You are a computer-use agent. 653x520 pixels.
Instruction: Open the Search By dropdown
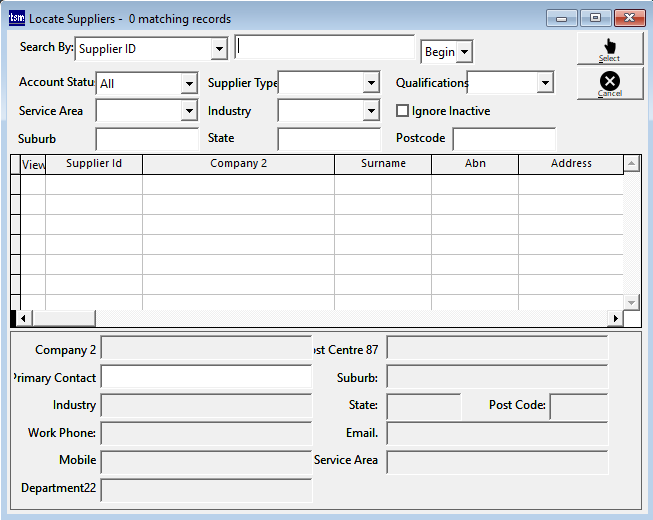click(220, 49)
